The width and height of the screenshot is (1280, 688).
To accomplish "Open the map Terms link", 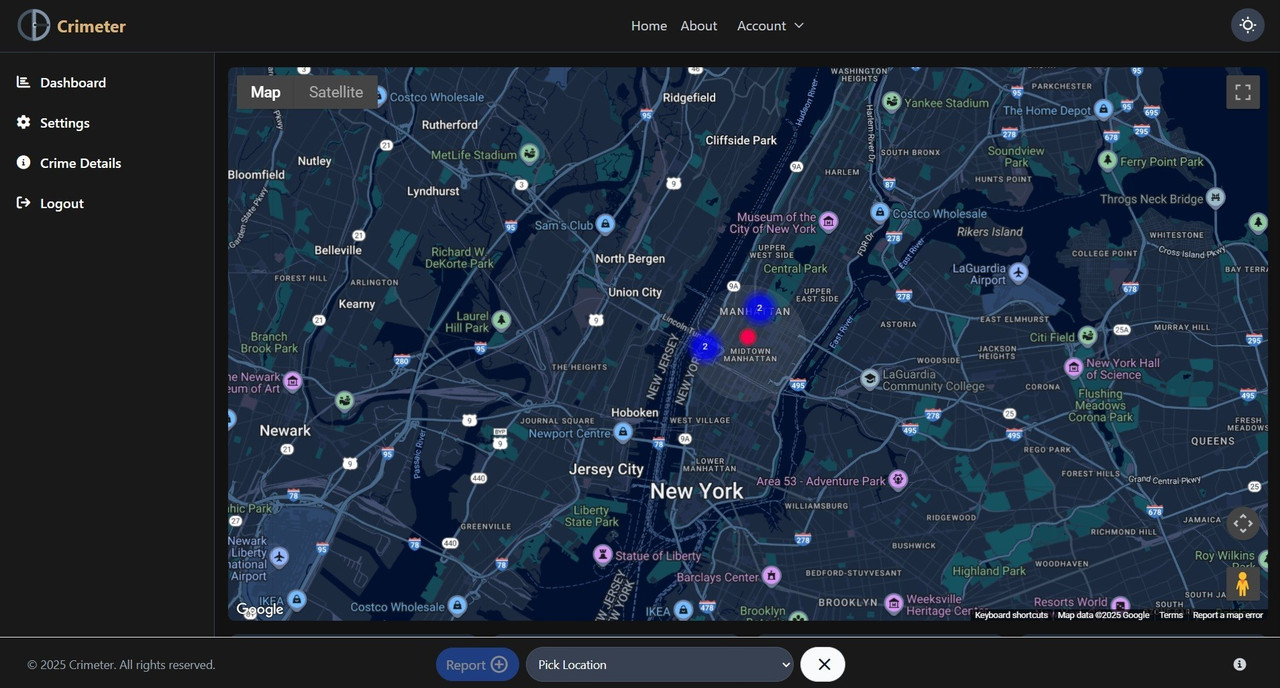I will [x=1171, y=615].
